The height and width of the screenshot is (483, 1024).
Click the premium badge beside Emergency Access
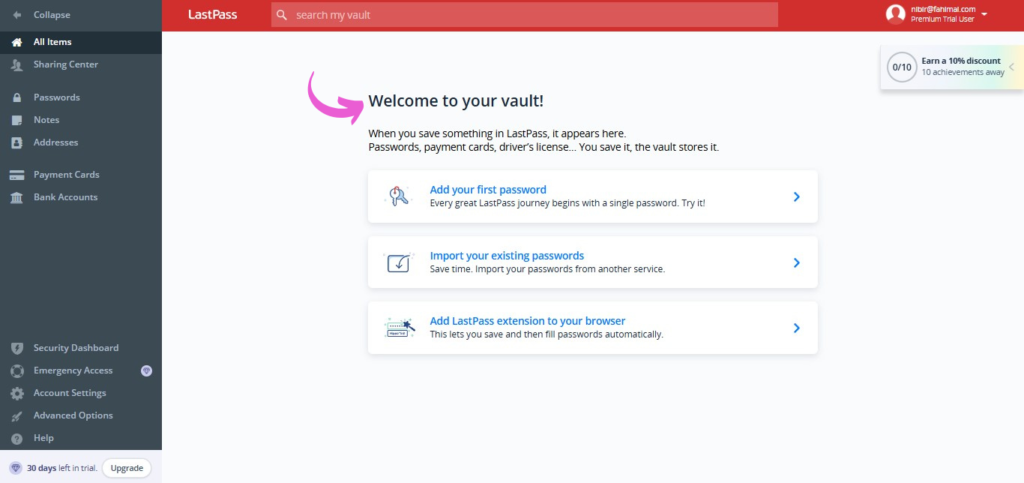146,371
